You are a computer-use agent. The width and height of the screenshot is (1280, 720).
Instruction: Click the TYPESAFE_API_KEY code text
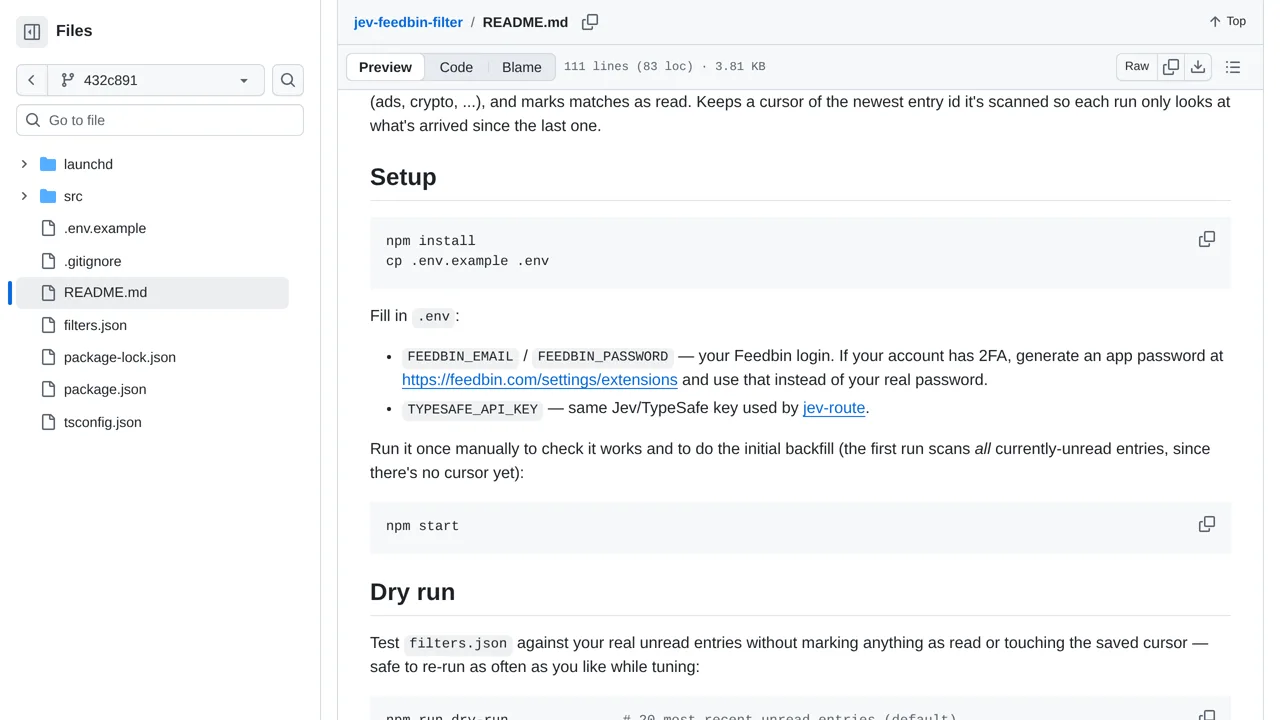[473, 409]
